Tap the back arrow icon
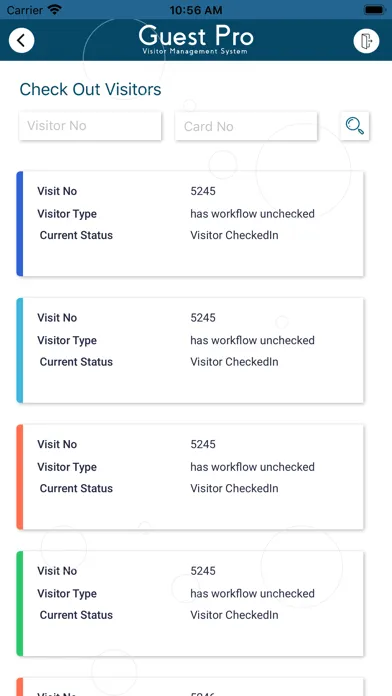 point(21,40)
